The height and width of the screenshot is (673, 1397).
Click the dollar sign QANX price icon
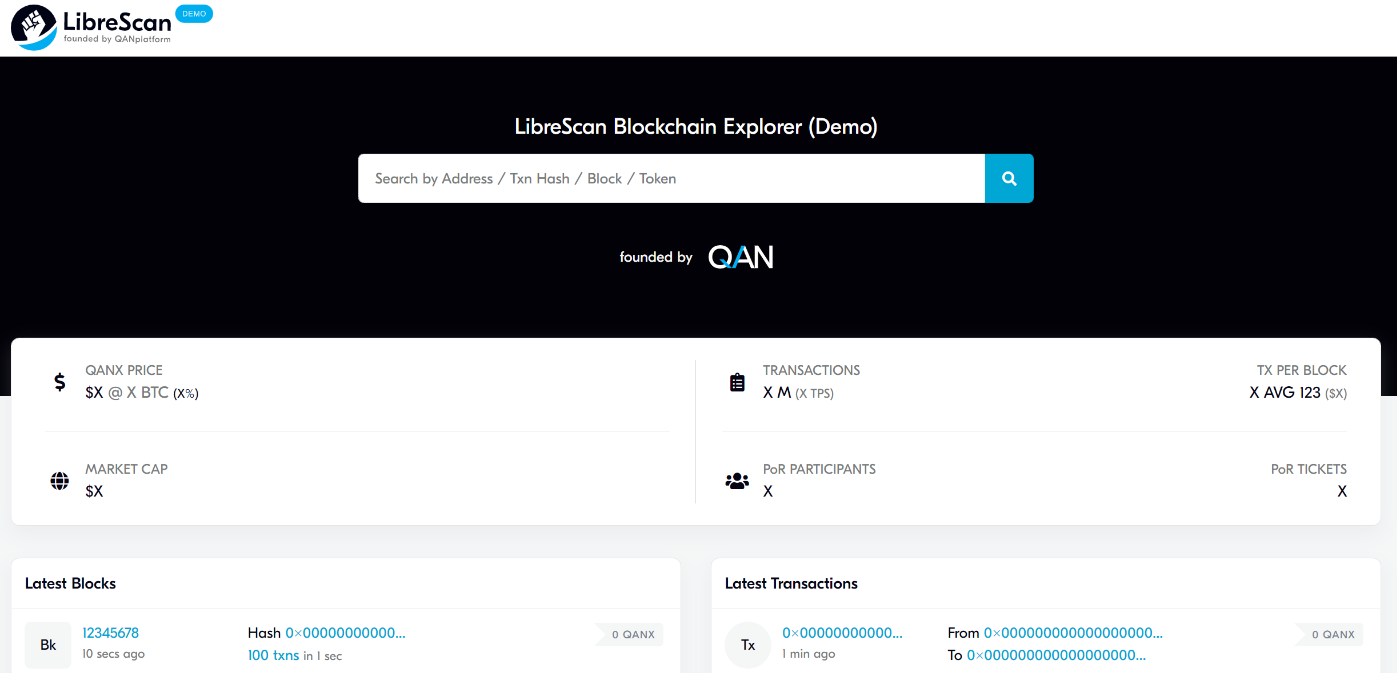(60, 382)
